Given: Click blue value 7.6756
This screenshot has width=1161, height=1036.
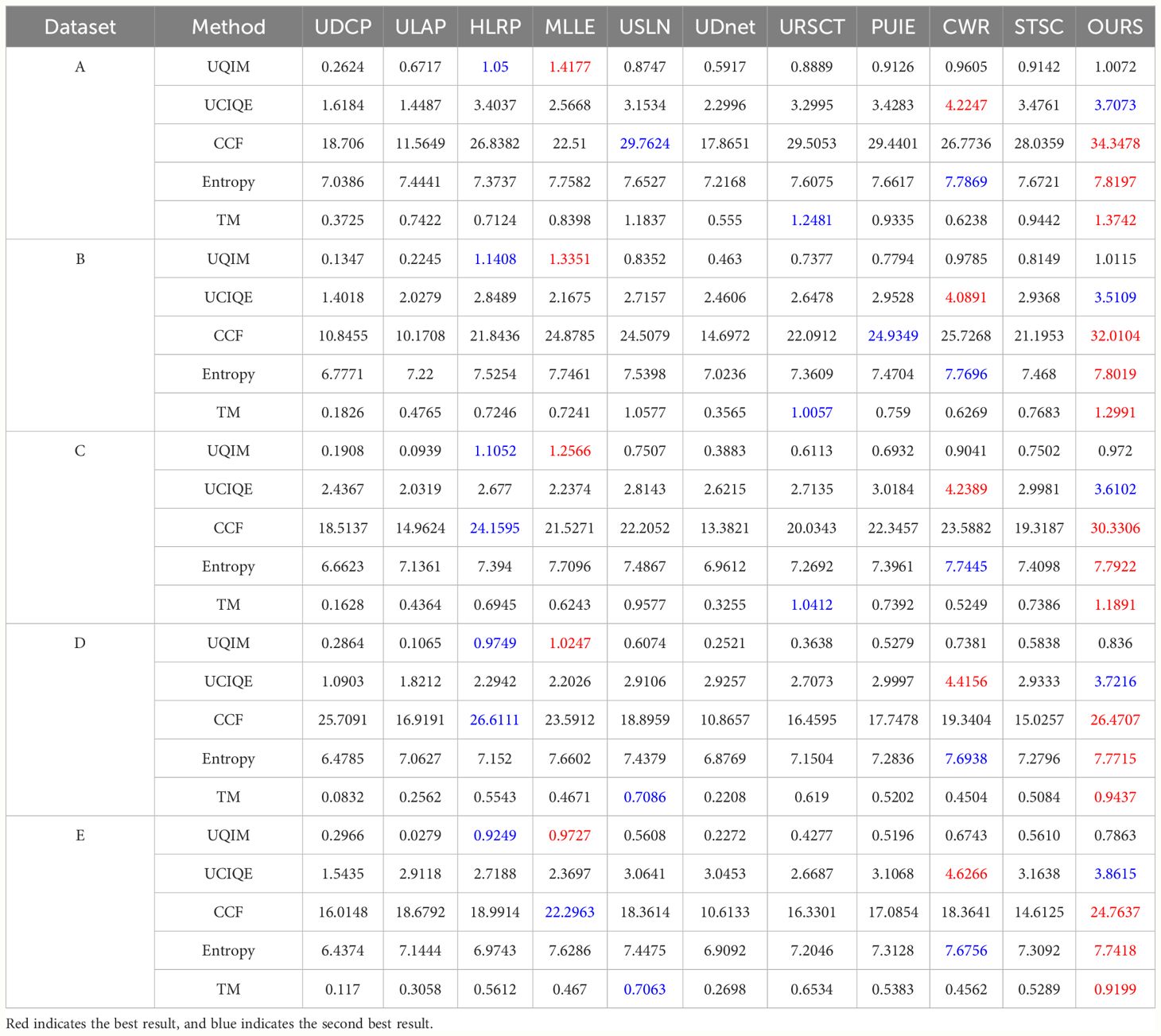Looking at the screenshot, I should pyautogui.click(x=966, y=951).
